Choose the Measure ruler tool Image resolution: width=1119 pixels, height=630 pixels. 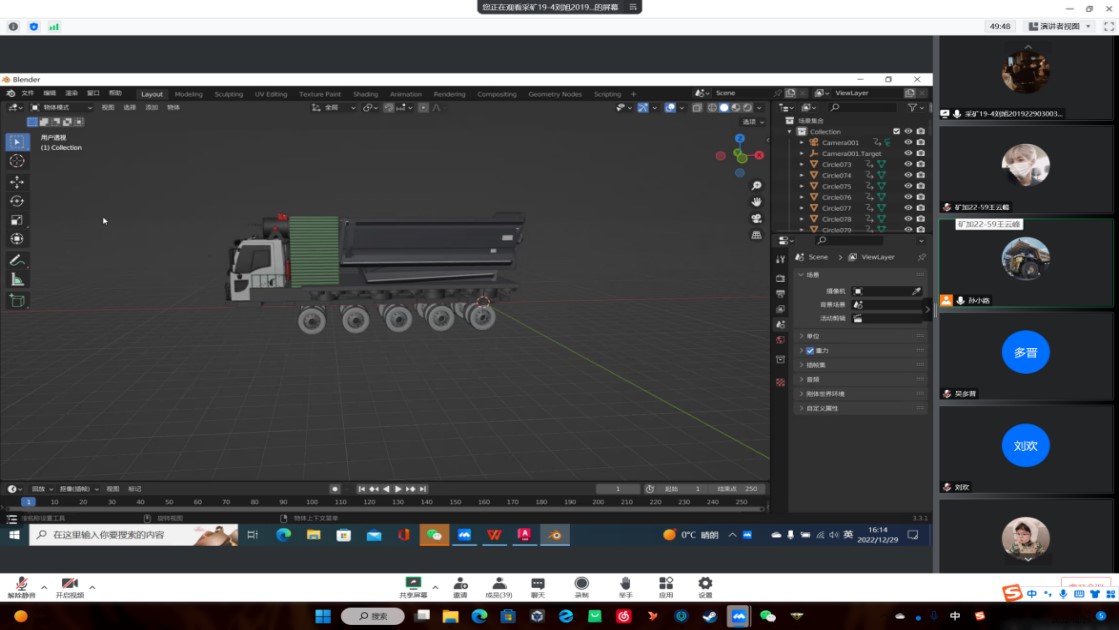pyautogui.click(x=17, y=280)
